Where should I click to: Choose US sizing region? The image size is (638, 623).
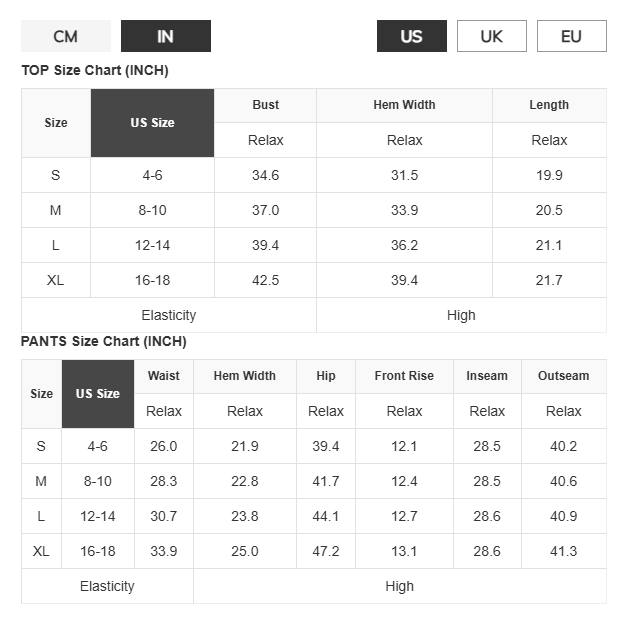point(411,36)
